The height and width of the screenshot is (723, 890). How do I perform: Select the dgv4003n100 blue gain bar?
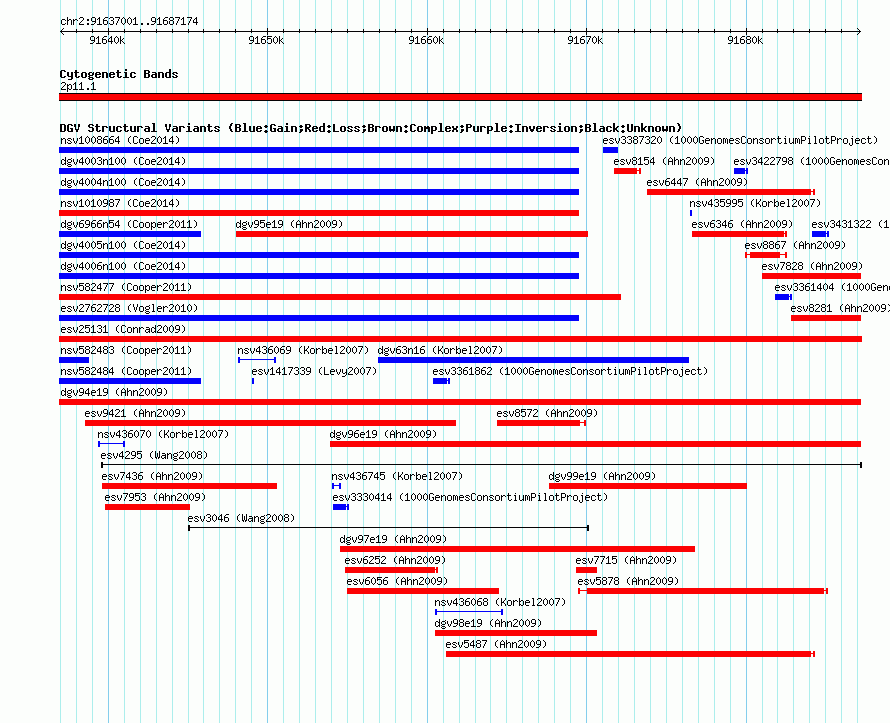click(319, 171)
